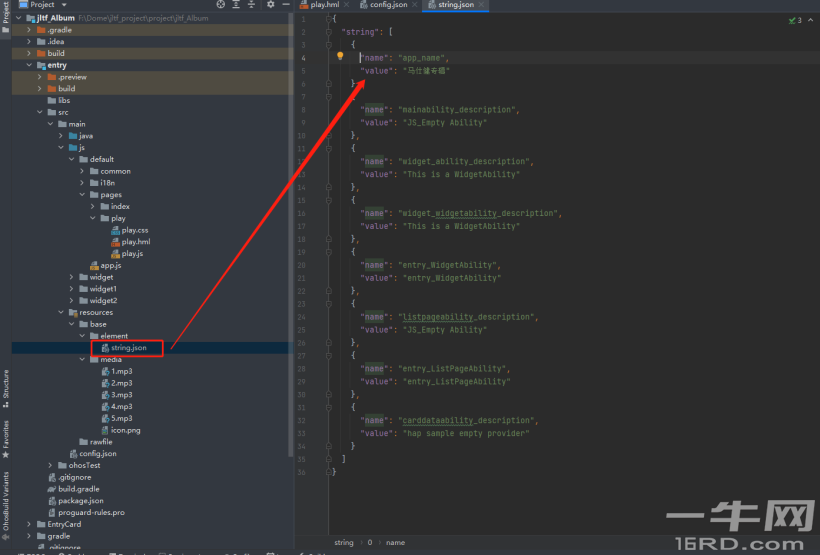This screenshot has height=555, width=820.
Task: Click "hap sample empty provider" string
Action: coord(466,433)
